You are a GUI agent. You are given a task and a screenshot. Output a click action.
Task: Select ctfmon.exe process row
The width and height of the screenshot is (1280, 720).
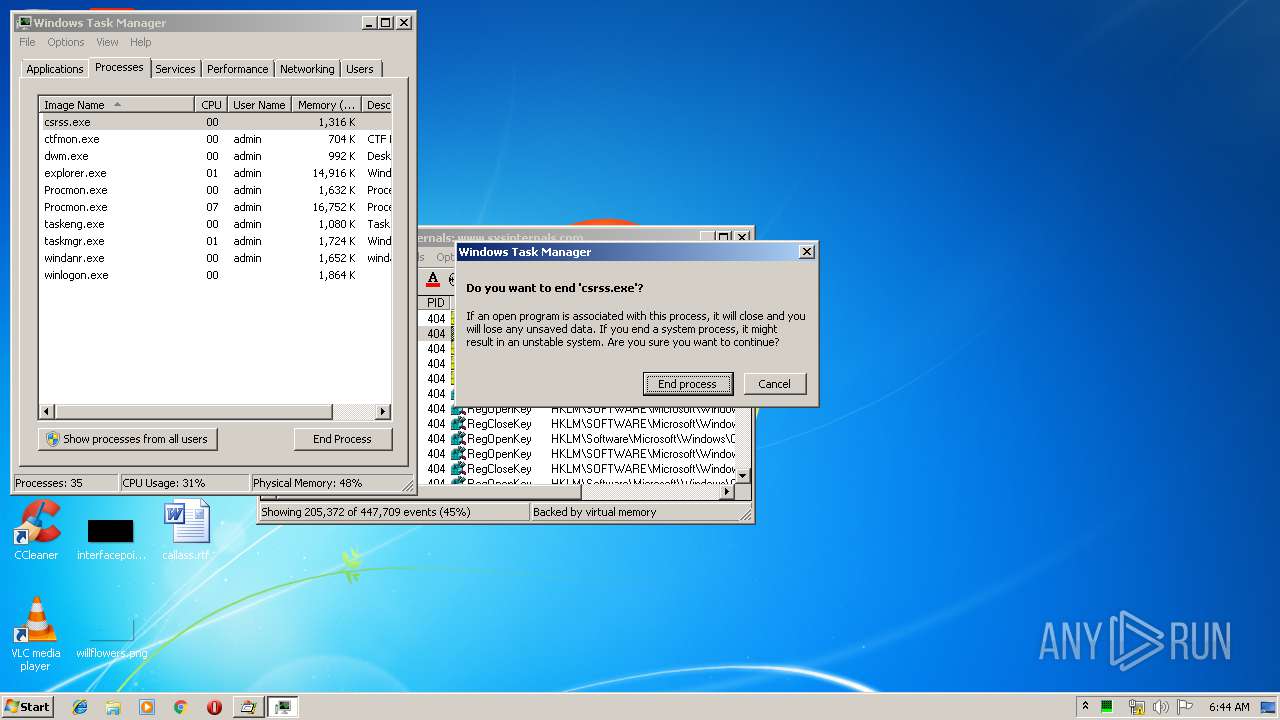click(216, 139)
